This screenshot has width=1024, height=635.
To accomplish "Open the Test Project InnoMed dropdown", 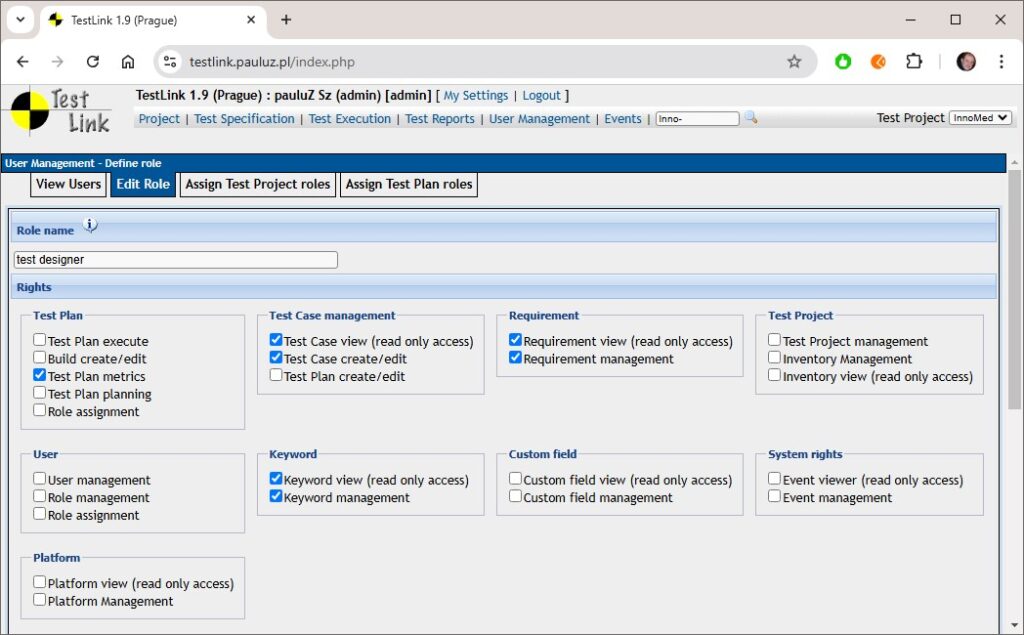I will [980, 118].
